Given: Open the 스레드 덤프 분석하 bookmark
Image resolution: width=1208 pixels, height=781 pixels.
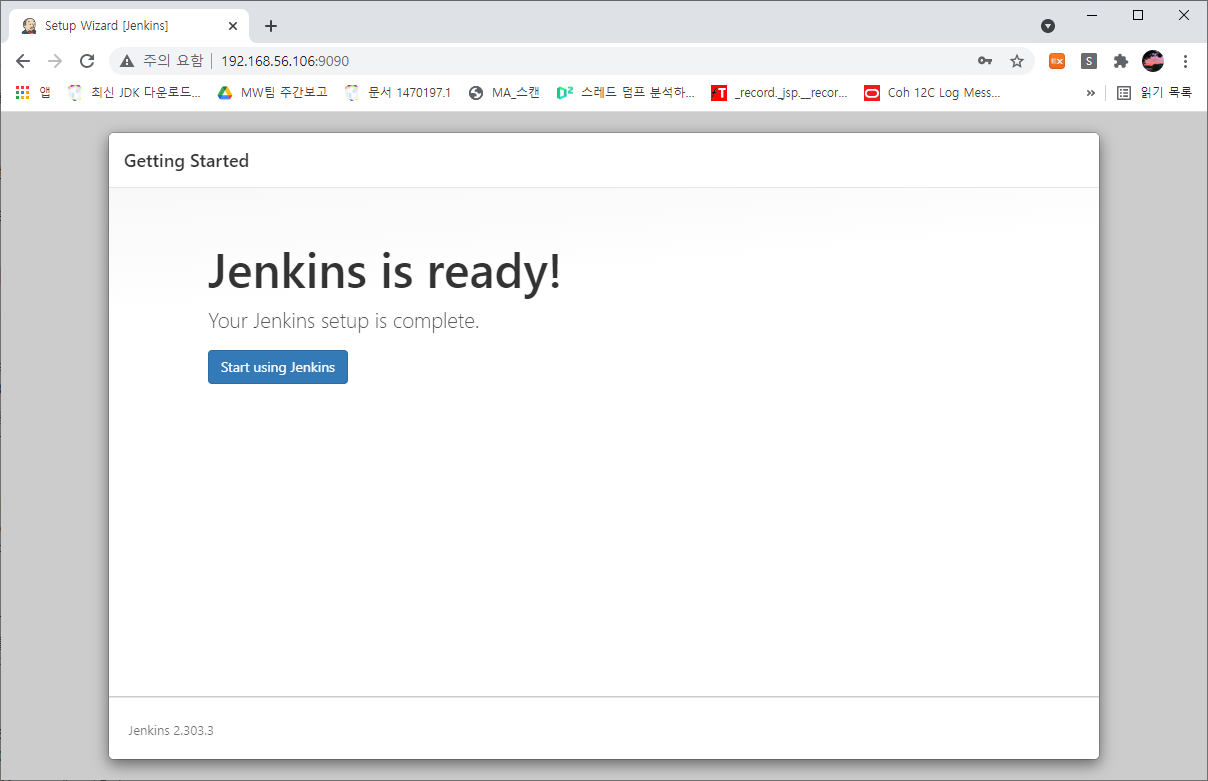Looking at the screenshot, I should click(626, 93).
